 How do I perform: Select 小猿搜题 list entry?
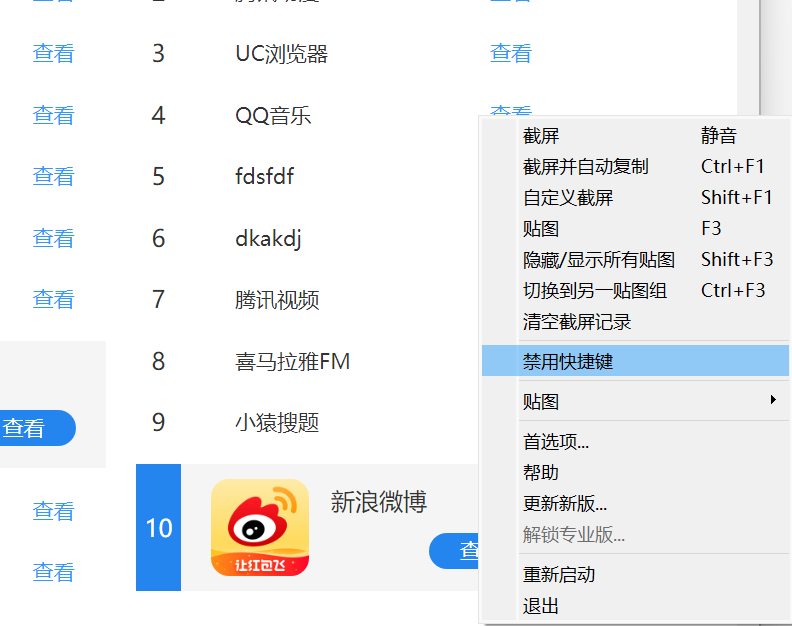277,422
